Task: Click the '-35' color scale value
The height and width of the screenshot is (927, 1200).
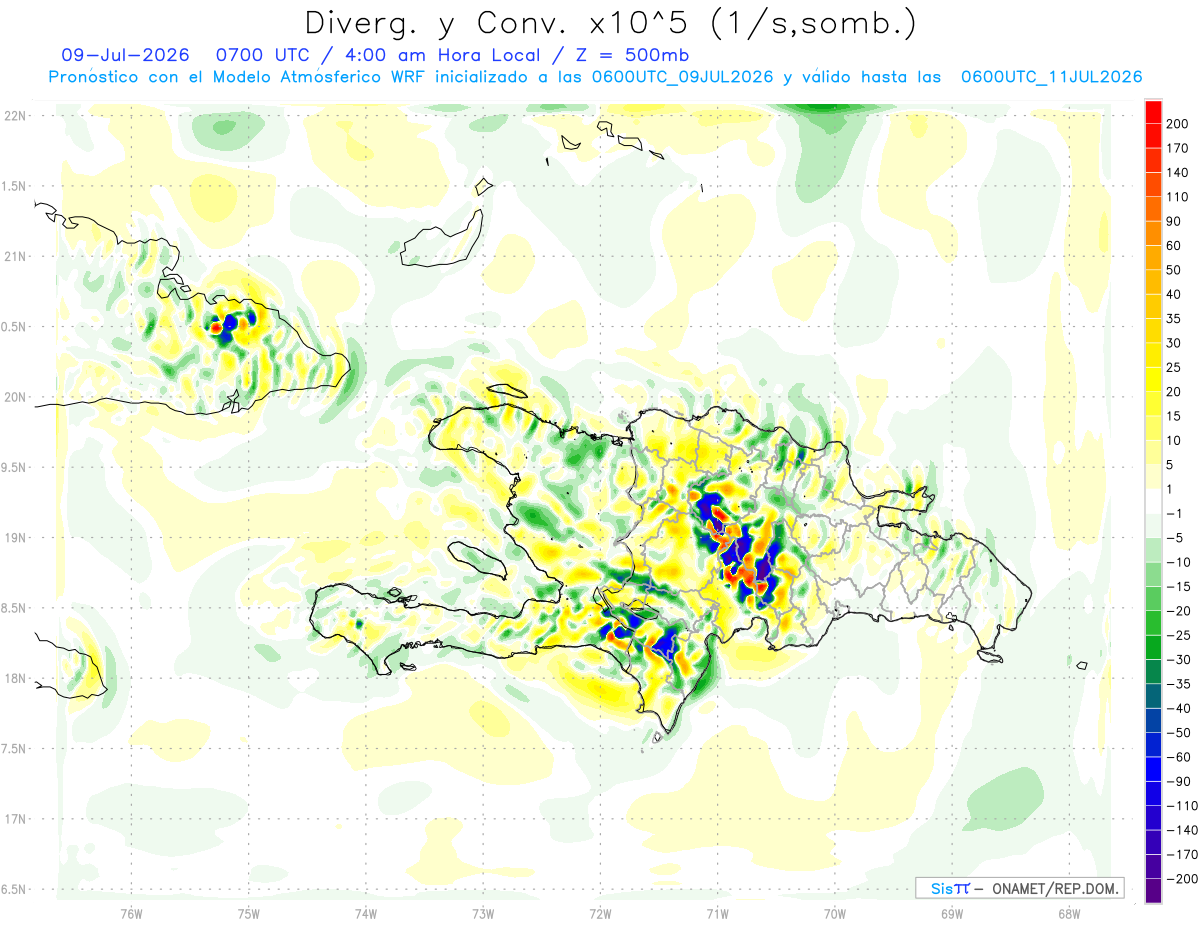Action: click(x=1179, y=684)
